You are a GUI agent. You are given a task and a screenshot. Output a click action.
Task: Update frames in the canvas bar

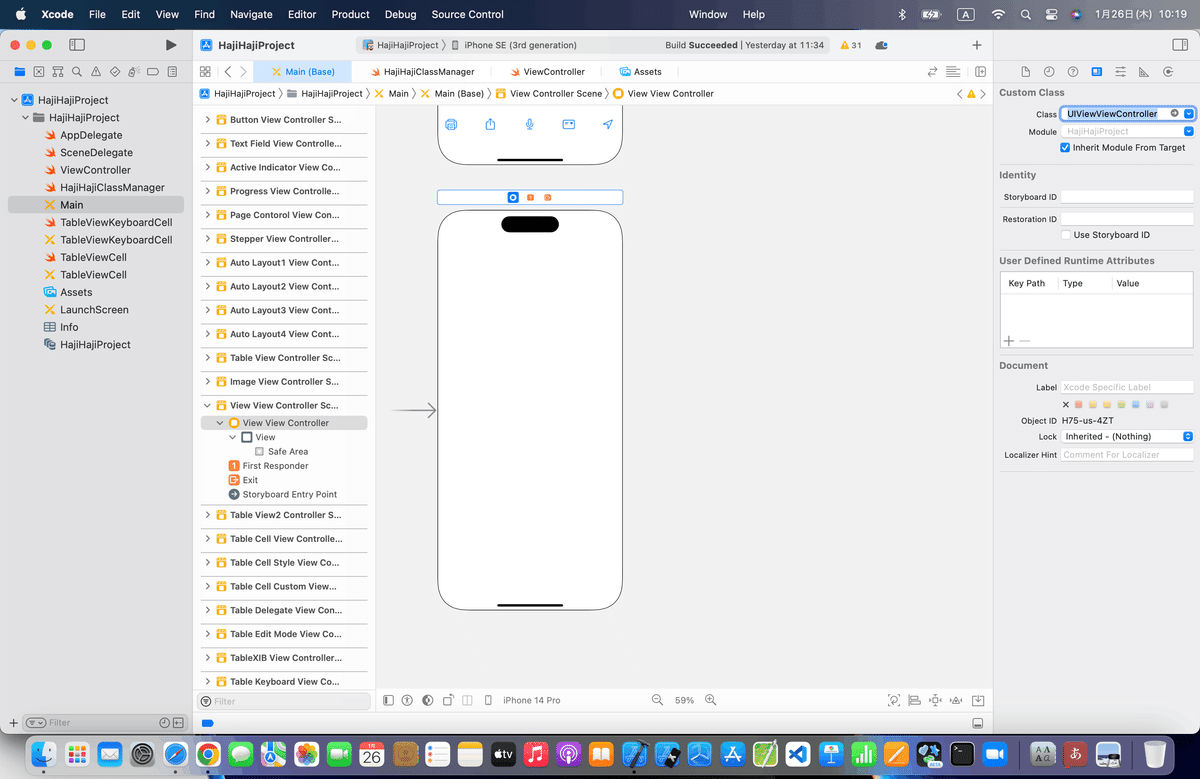[893, 700]
